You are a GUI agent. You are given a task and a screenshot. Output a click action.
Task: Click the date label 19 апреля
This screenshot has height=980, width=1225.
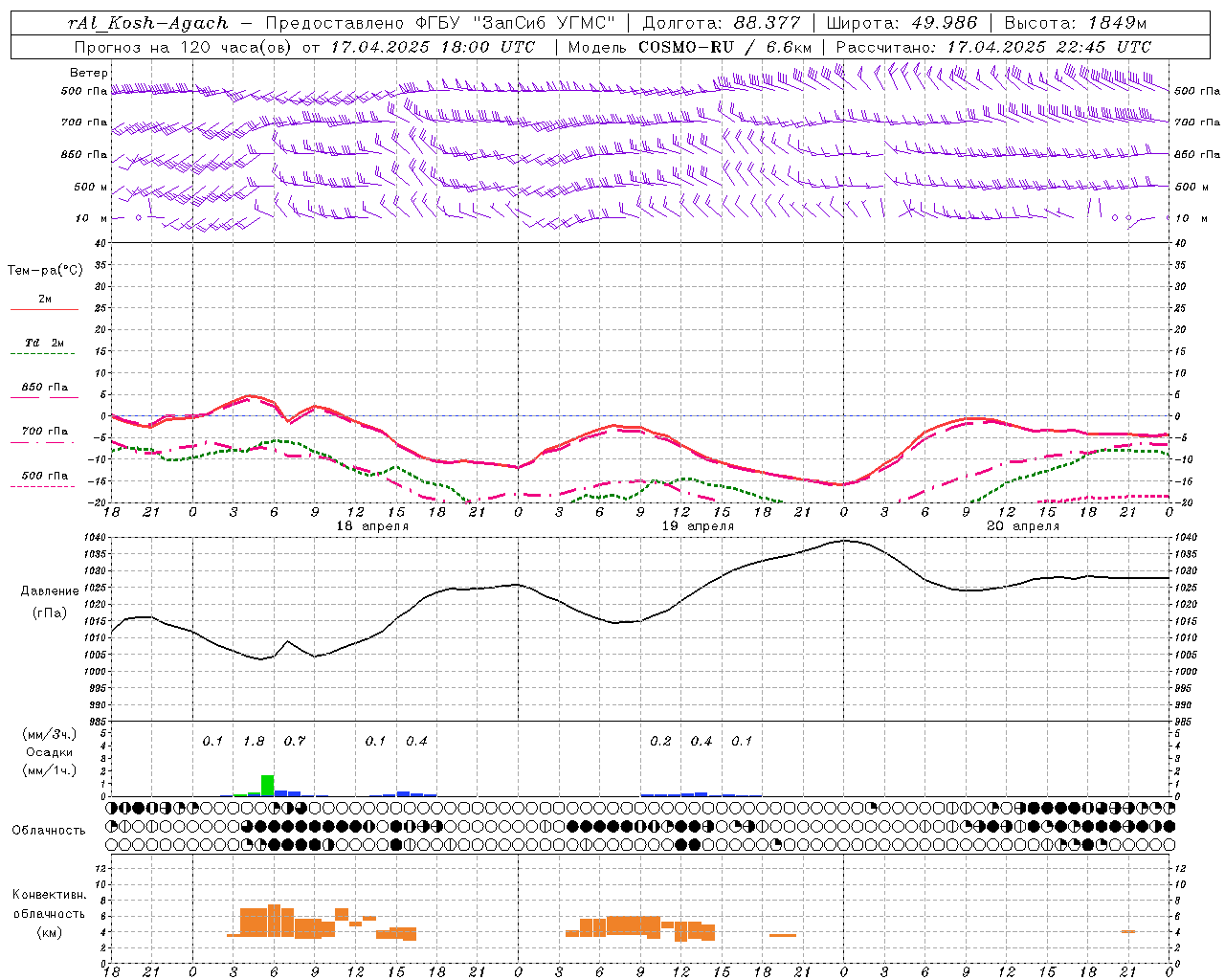[x=699, y=526]
